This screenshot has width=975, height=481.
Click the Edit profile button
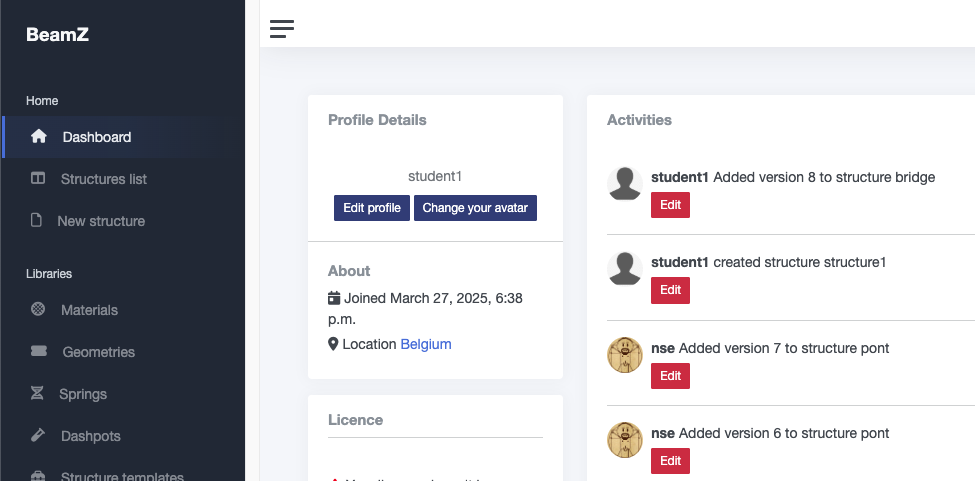point(372,208)
